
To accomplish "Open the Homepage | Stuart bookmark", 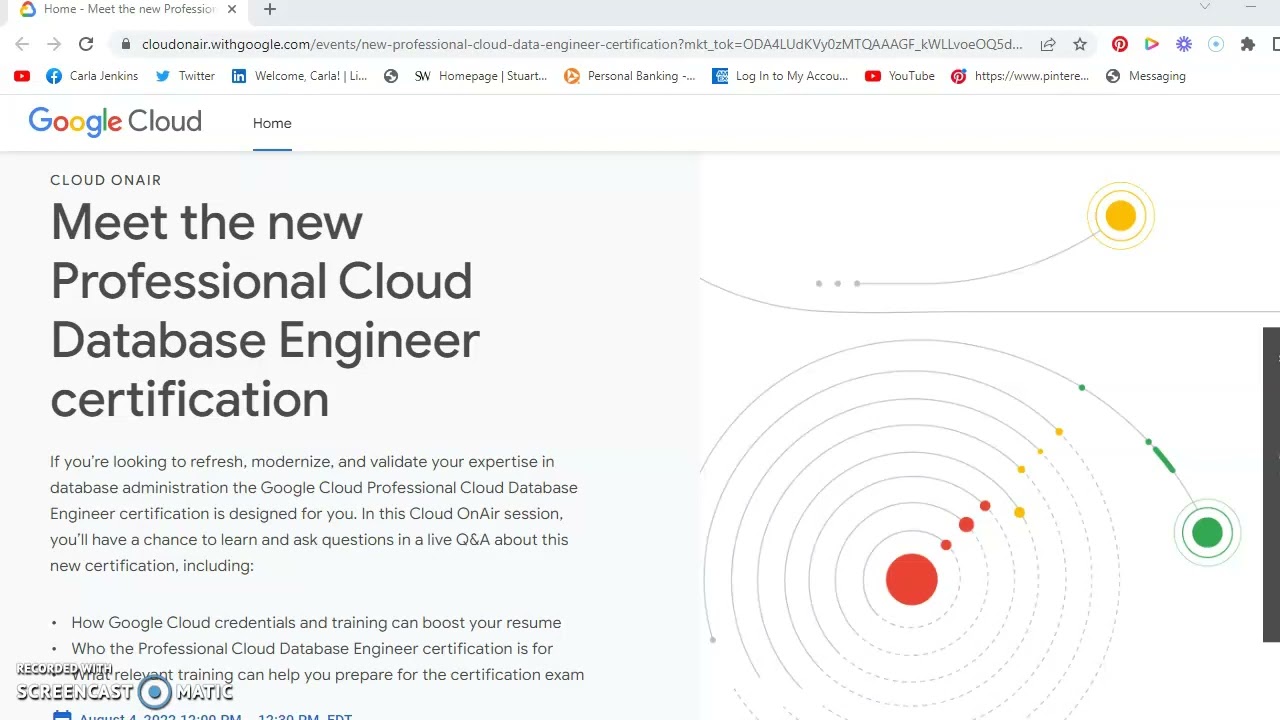I will coord(481,76).
